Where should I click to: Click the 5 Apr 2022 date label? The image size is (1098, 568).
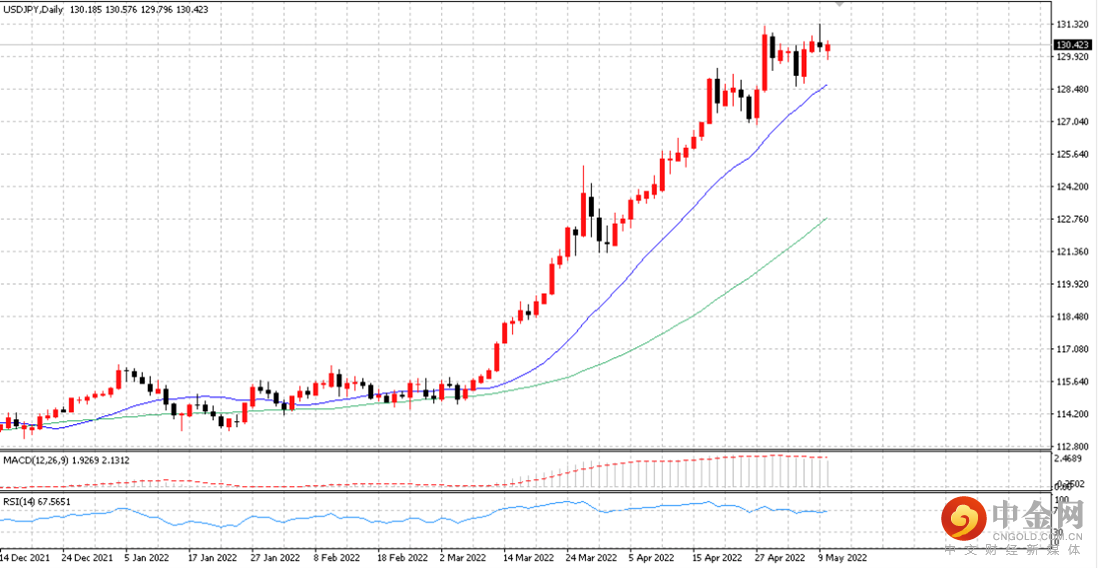coord(653,558)
